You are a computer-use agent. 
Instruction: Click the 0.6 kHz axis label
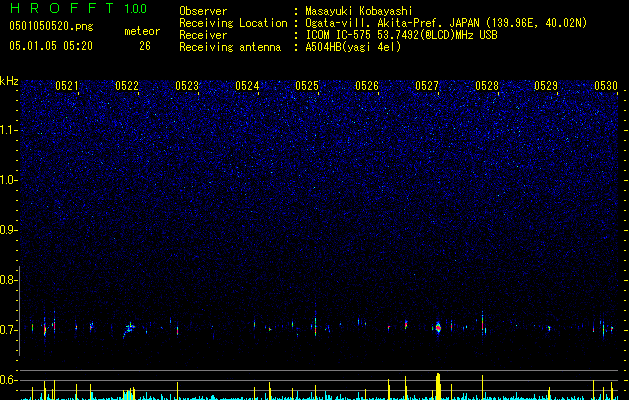click(x=7, y=380)
